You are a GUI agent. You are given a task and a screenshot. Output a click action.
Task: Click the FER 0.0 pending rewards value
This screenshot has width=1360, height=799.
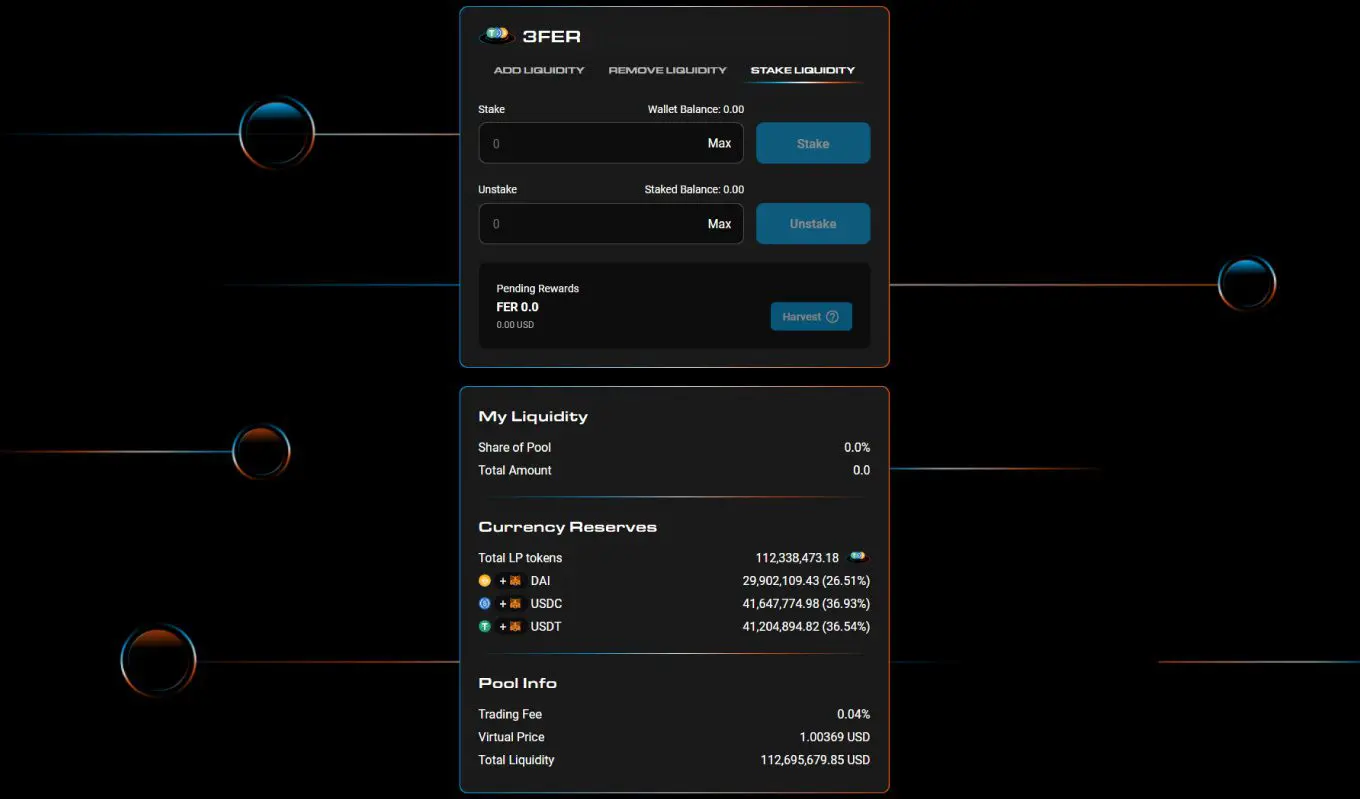point(517,307)
